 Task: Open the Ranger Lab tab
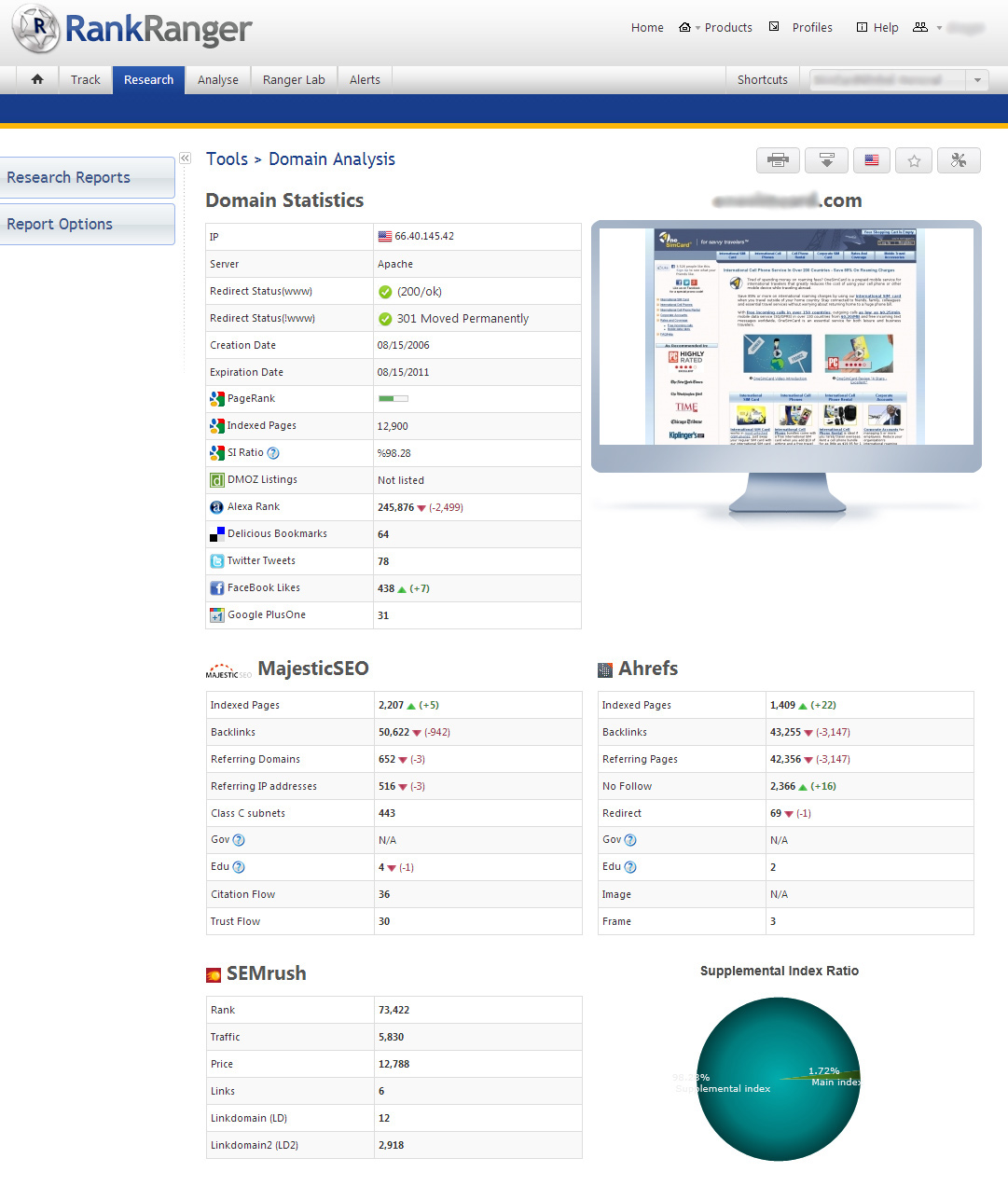[x=294, y=79]
